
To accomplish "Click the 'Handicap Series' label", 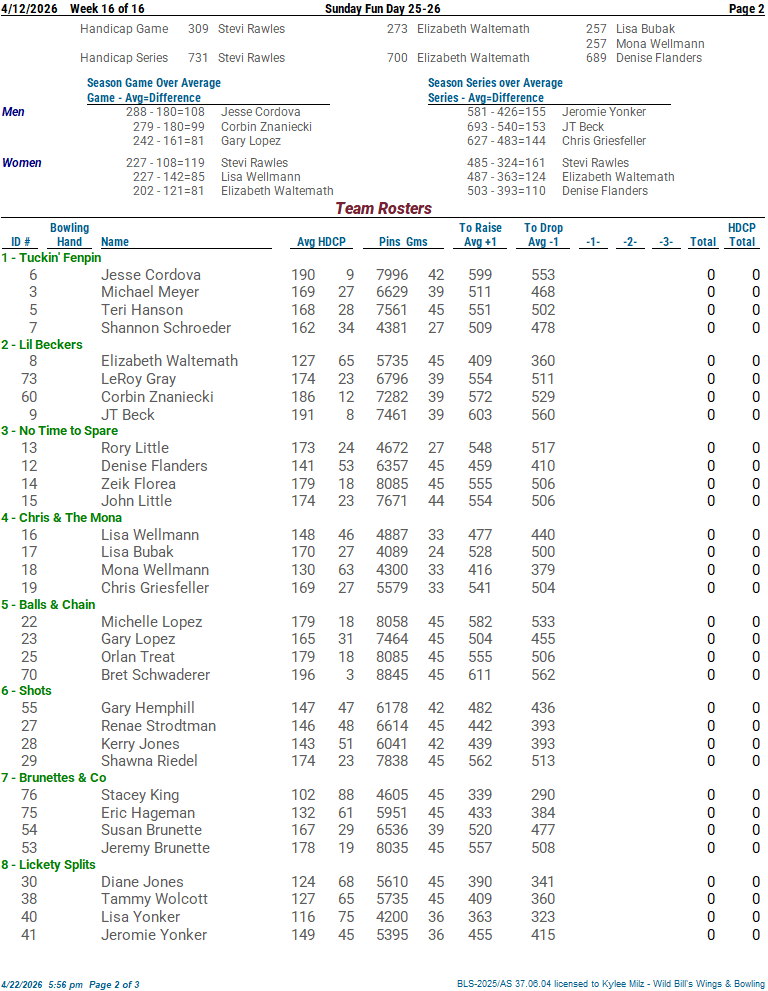I will pyautogui.click(x=124, y=58).
